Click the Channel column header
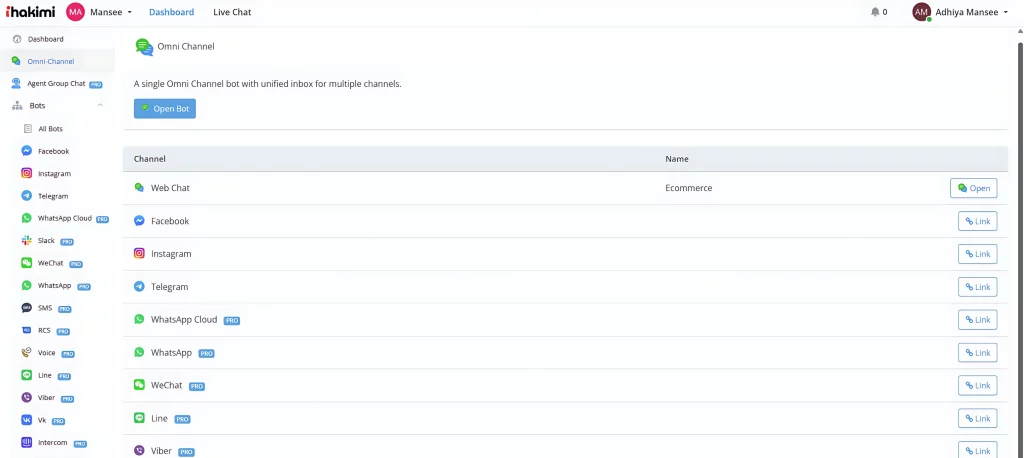The width and height of the screenshot is (1024, 458). coord(150,159)
